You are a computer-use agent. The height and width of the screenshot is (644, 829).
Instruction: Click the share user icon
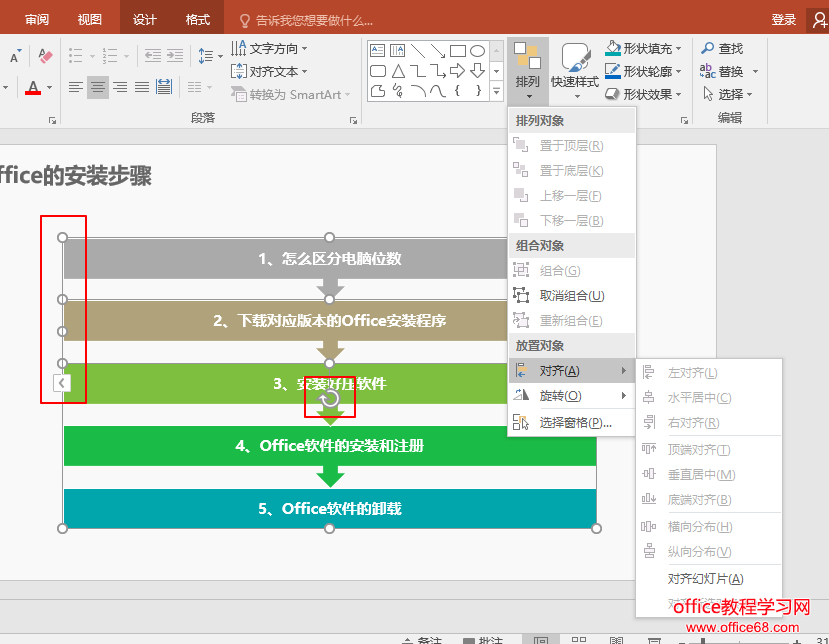click(818, 20)
